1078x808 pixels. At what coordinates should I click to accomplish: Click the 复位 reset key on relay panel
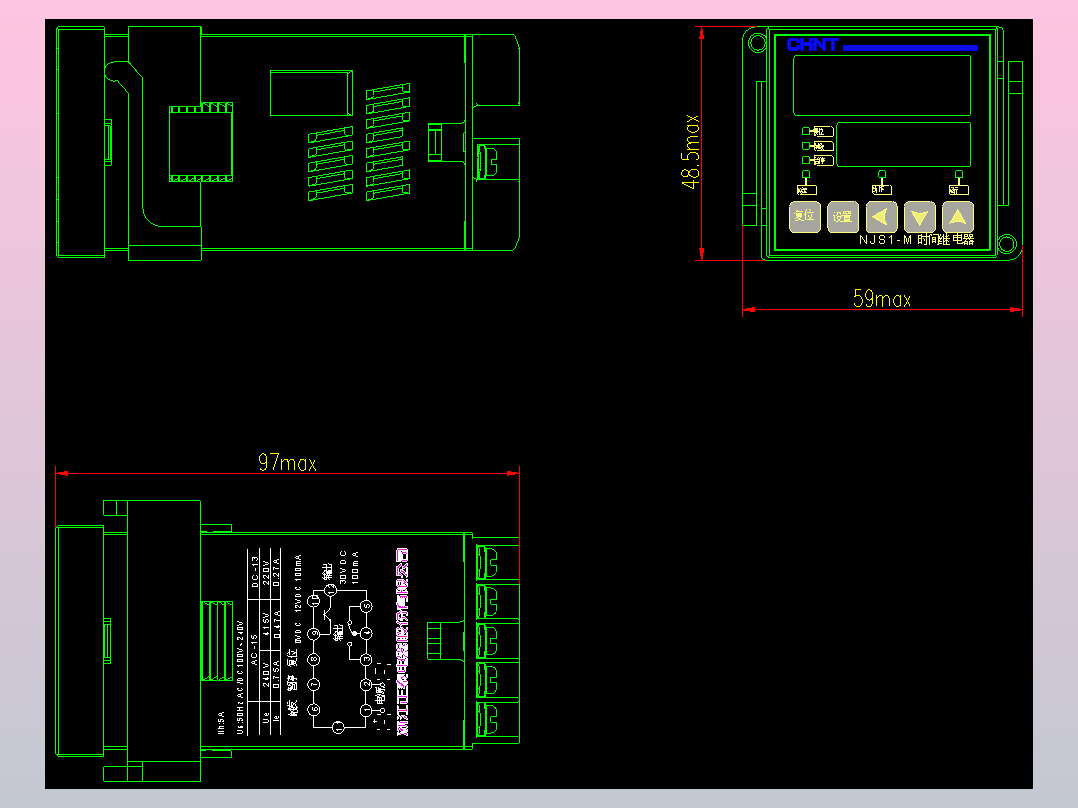pos(804,217)
